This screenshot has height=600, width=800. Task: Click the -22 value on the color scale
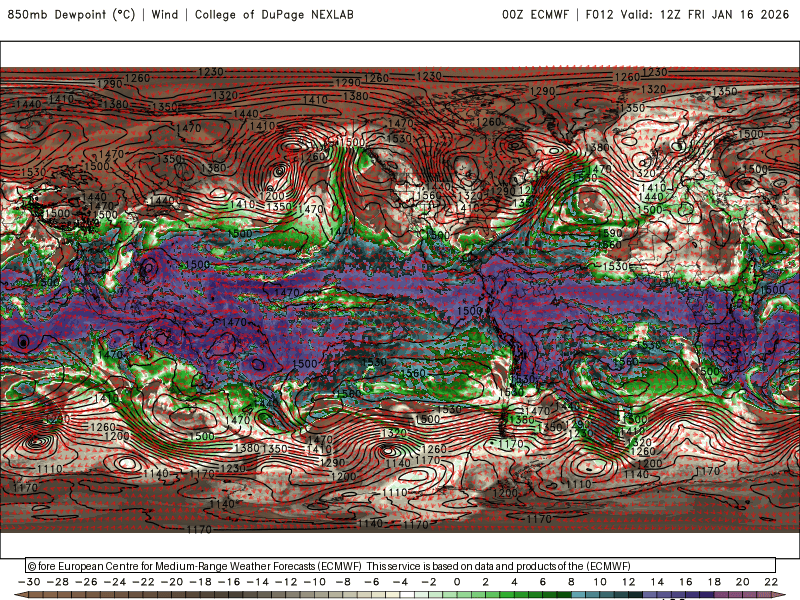coord(143,582)
